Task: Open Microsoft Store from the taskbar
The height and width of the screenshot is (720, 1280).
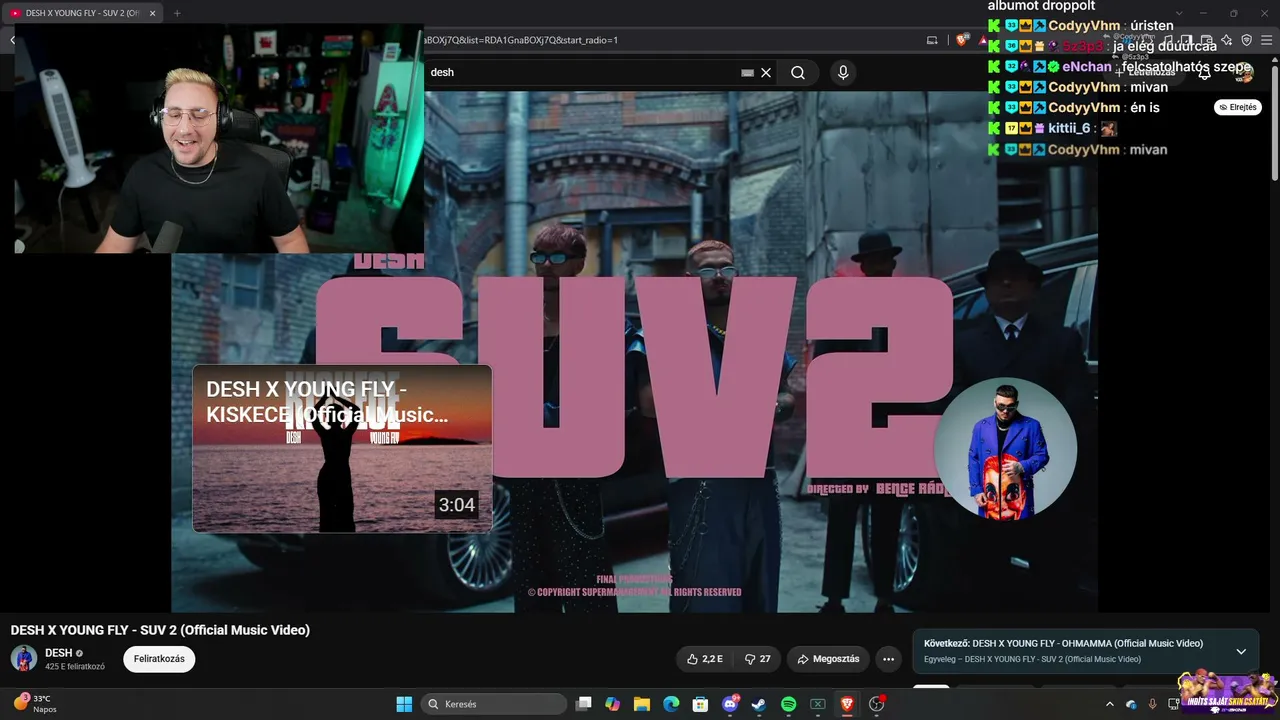Action: click(701, 704)
